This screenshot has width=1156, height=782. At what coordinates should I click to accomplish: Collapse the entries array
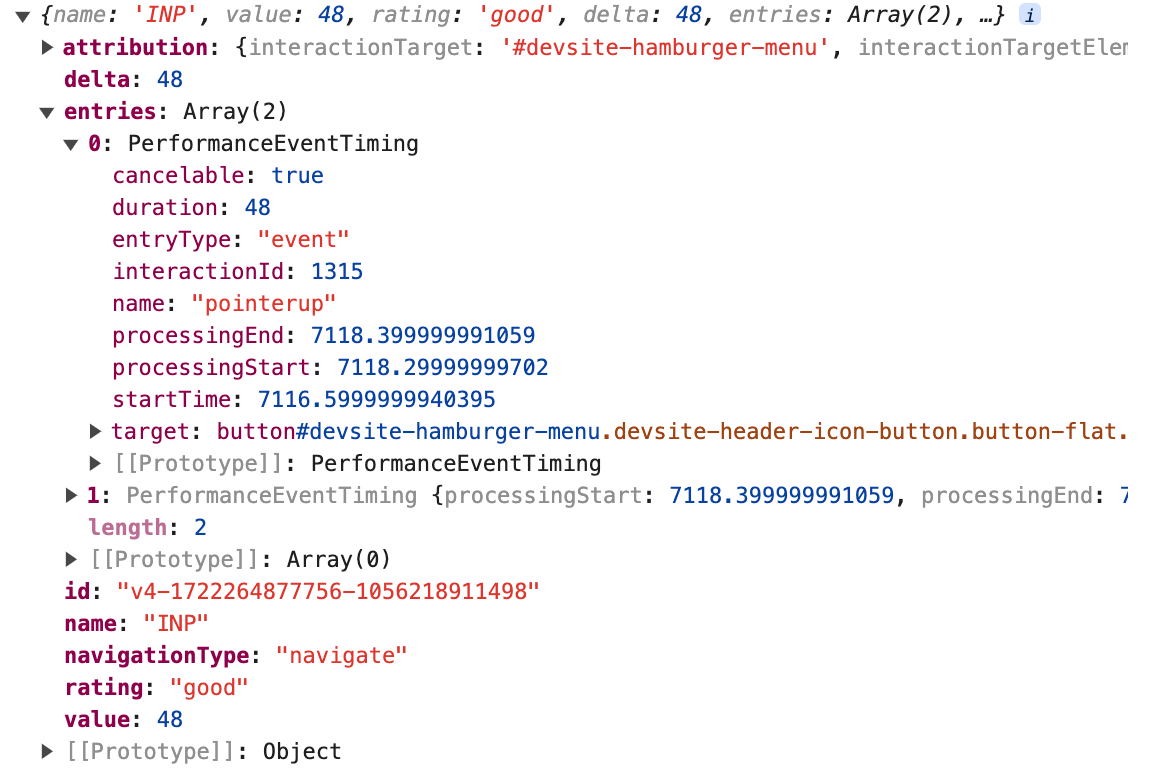click(47, 112)
